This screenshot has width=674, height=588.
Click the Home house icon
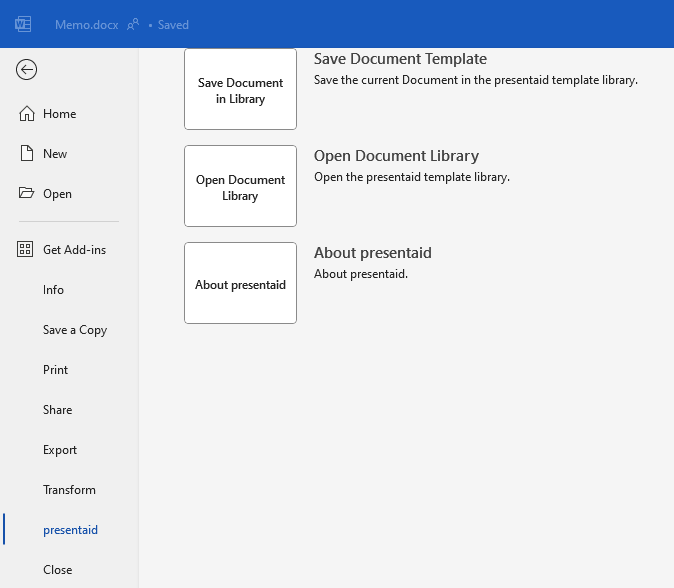[x=27, y=113]
